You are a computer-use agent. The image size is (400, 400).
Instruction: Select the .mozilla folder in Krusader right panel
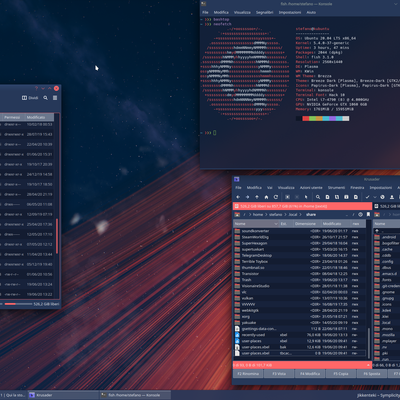click(x=387, y=335)
